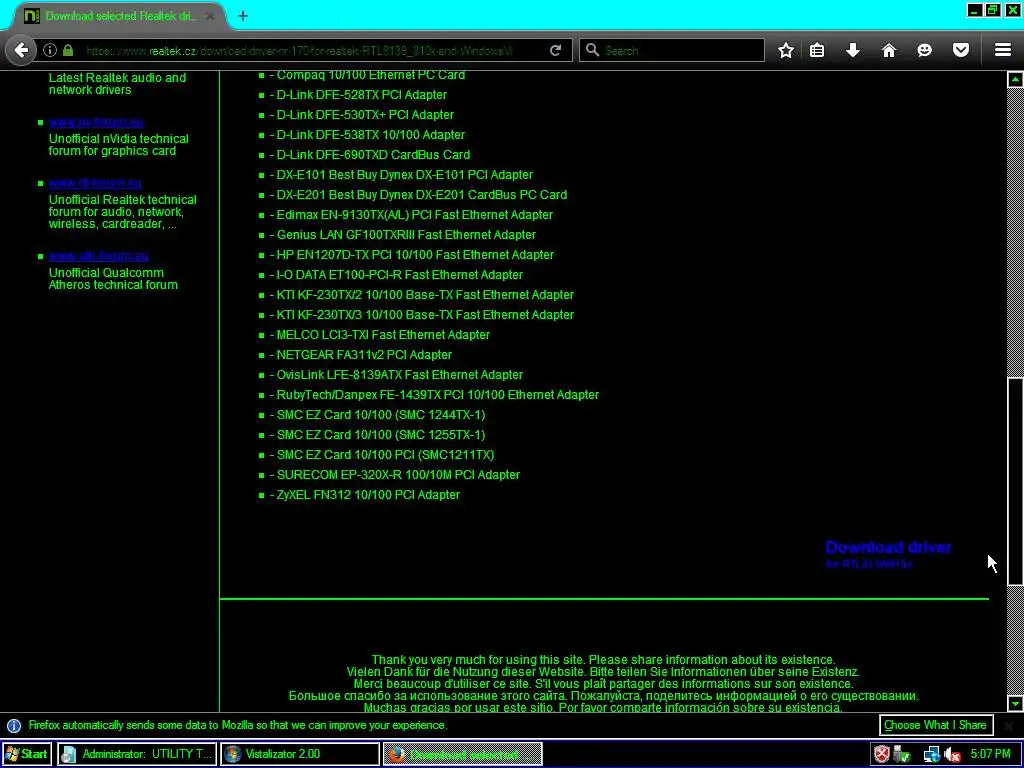Screen dimensions: 1024x768
Task: Click the search magnifier icon
Action: (592, 50)
